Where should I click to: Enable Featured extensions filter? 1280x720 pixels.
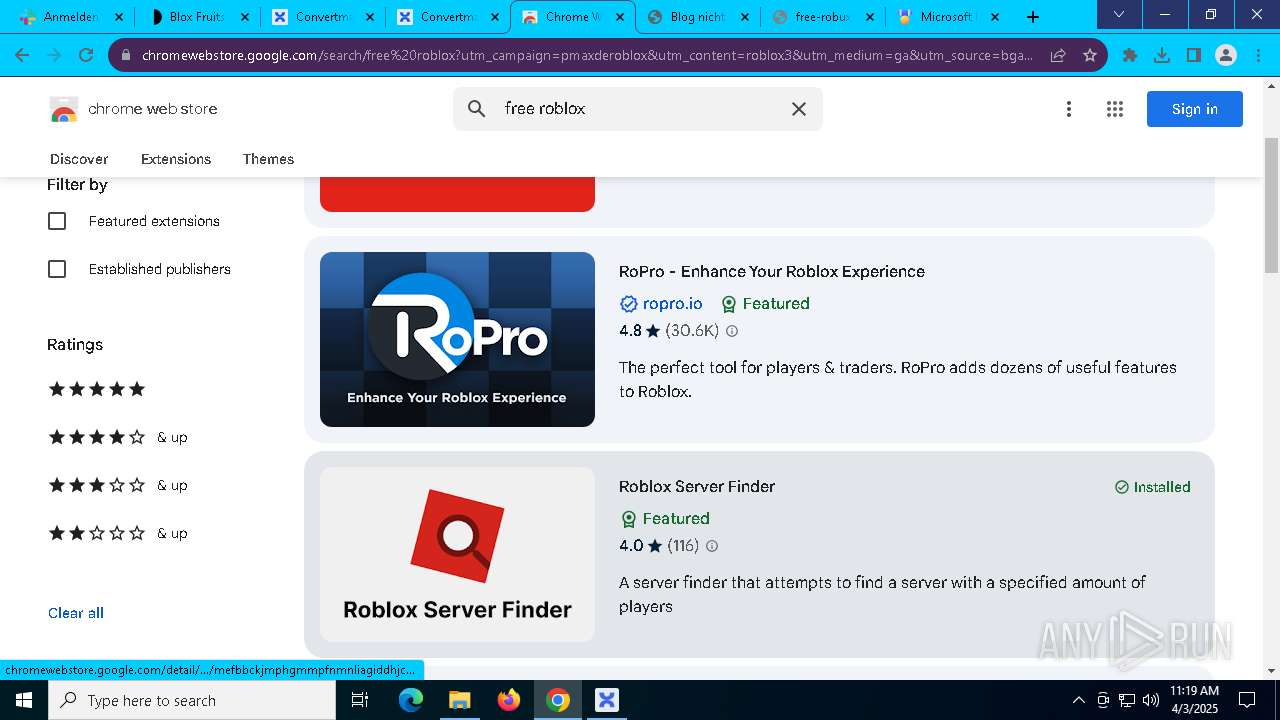pos(57,221)
